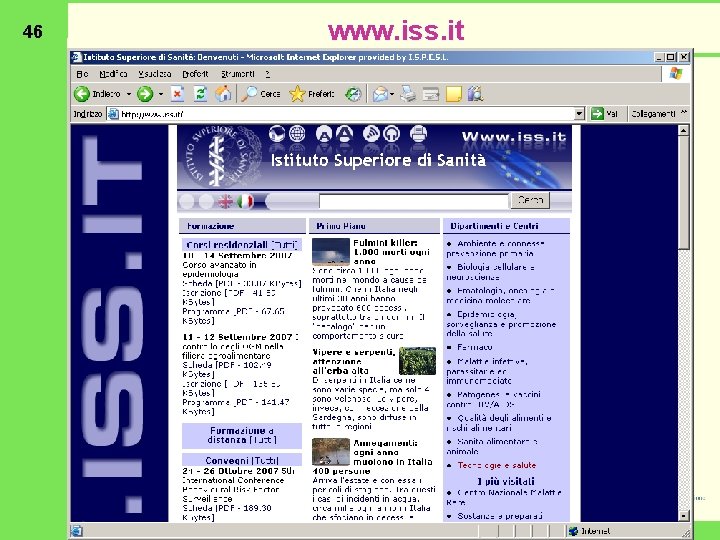Click the Windows flag logo in menu bar
720x540 pixels.
click(675, 73)
